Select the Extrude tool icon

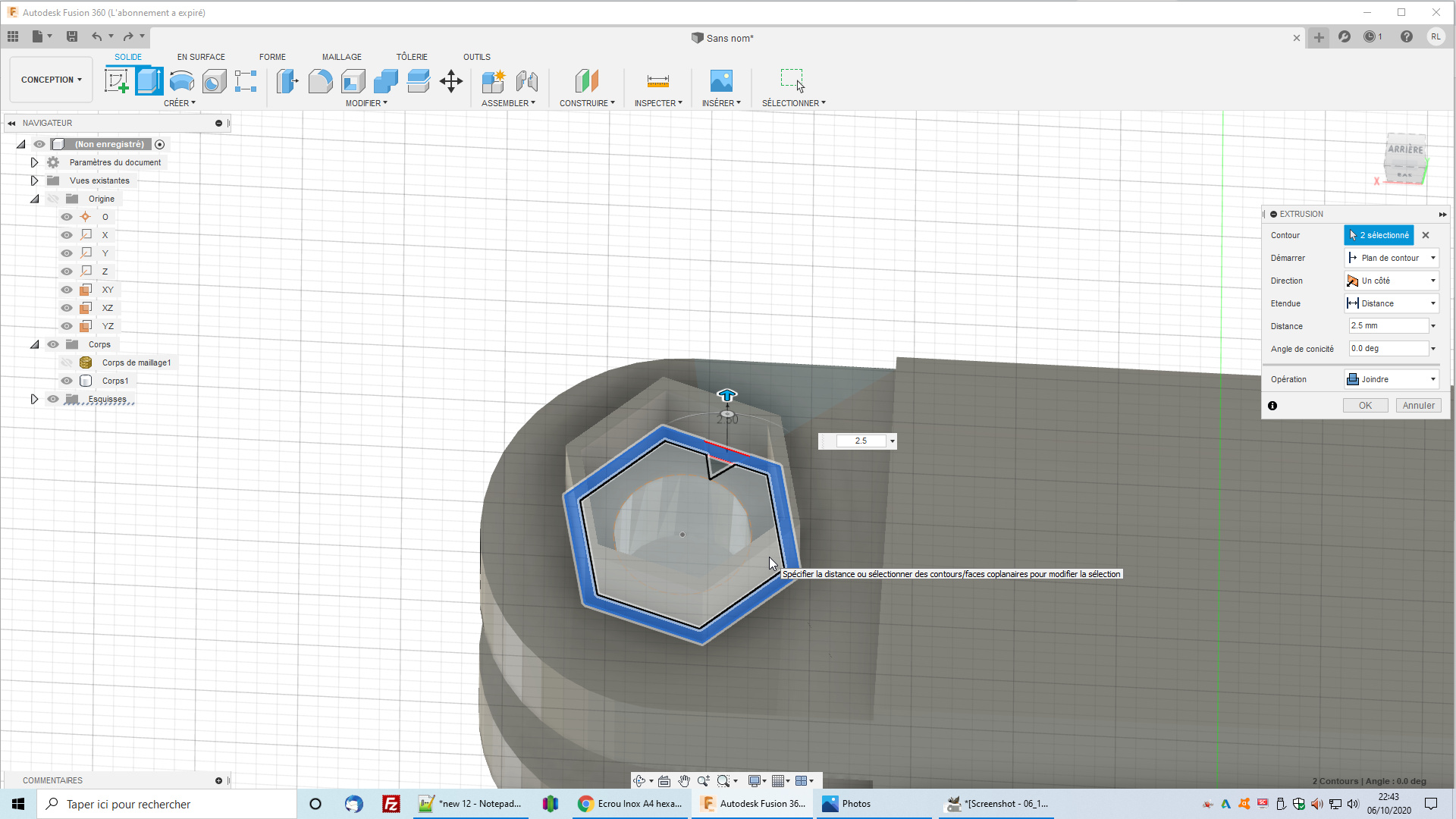[149, 80]
